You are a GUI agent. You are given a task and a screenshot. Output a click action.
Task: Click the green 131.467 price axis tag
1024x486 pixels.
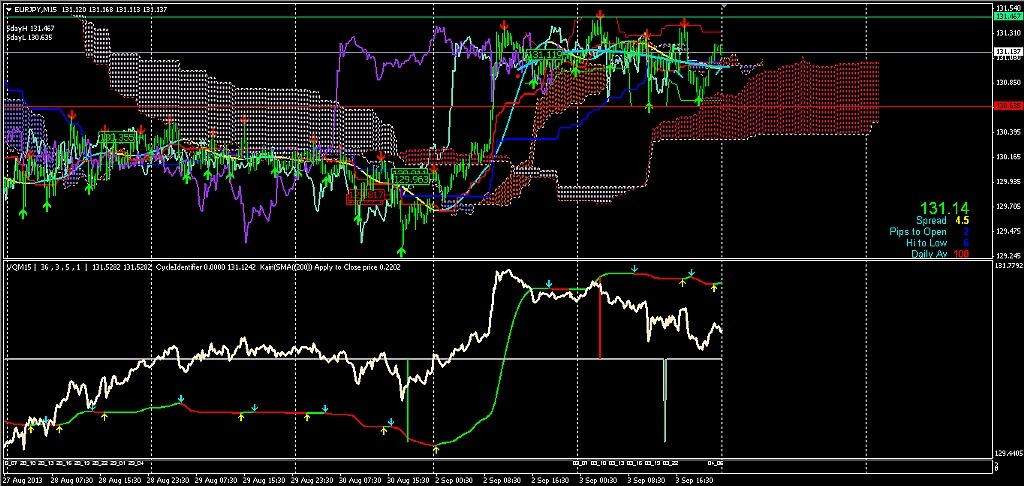pos(1008,16)
